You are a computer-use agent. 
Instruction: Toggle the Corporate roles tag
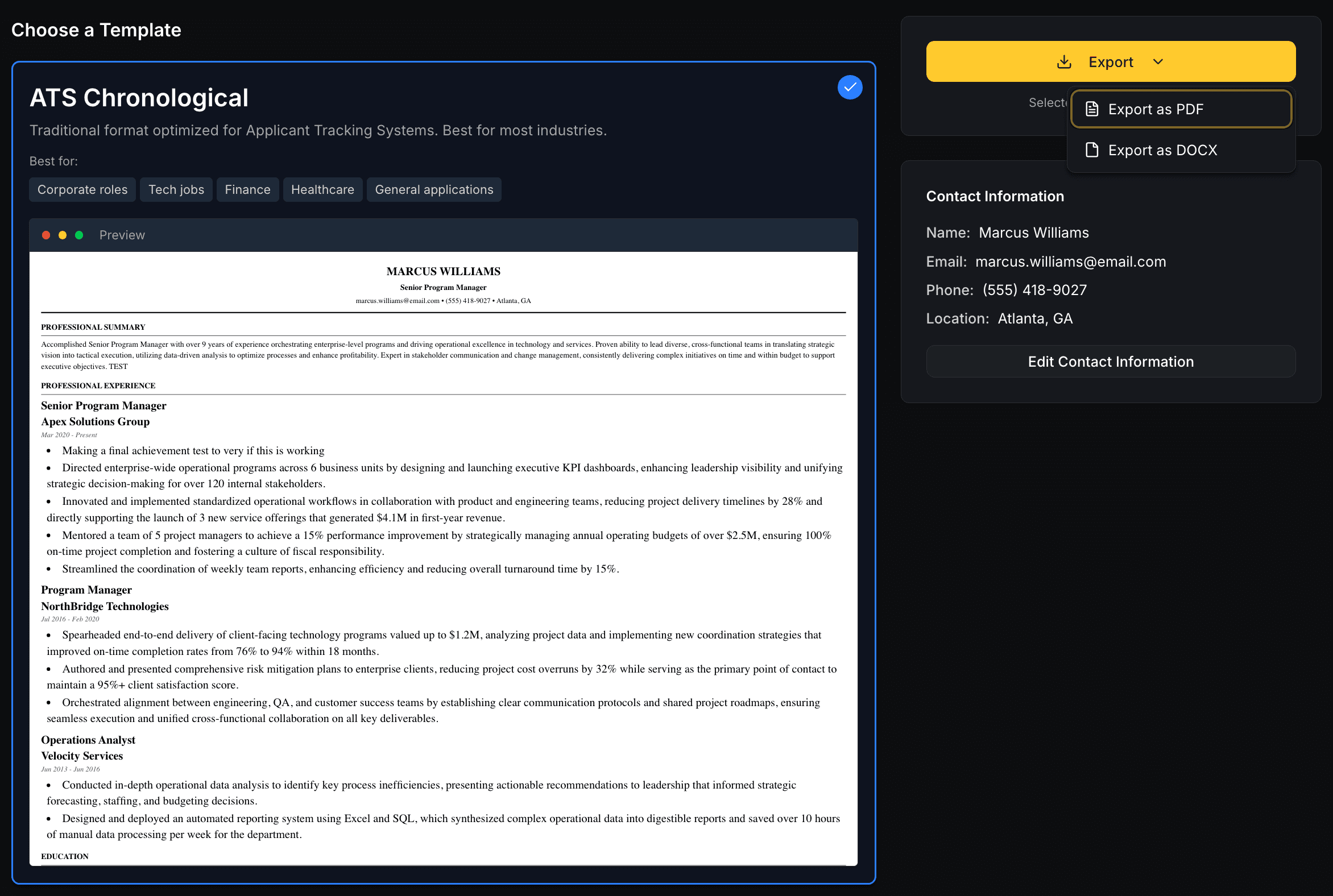82,189
